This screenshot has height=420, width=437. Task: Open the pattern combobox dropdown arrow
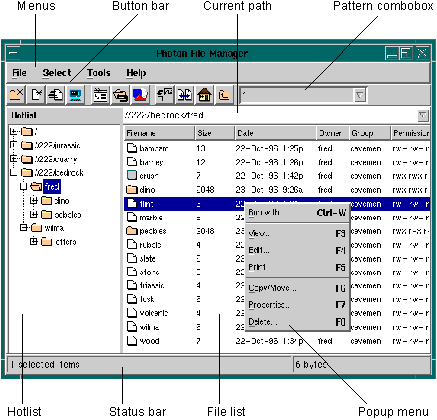359,96
